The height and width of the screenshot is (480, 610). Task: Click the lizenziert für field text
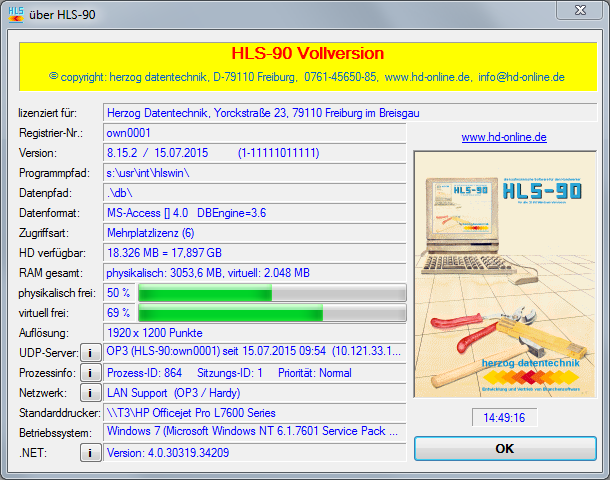(350, 112)
